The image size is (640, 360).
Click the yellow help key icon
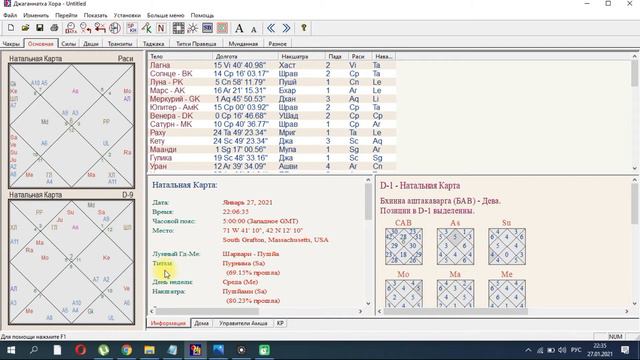click(304, 28)
